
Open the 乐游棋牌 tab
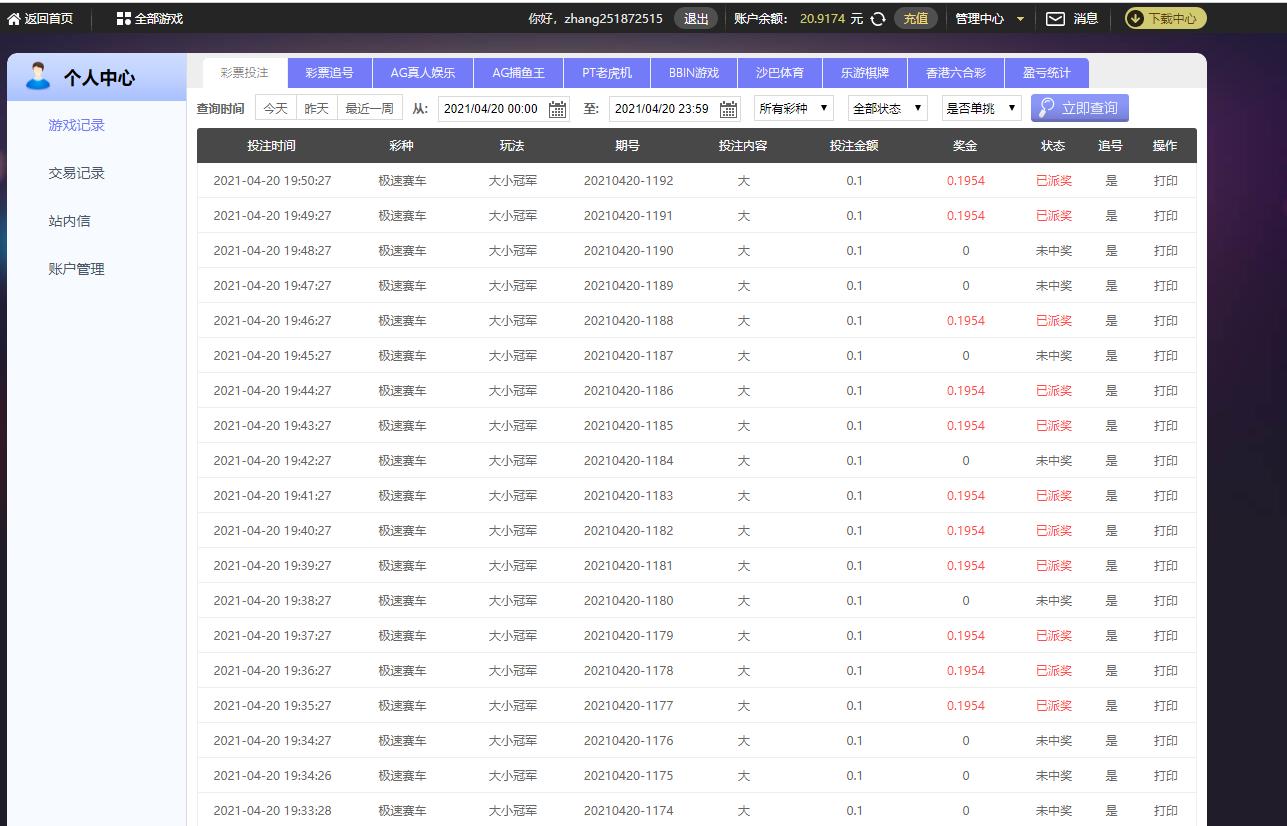point(865,73)
